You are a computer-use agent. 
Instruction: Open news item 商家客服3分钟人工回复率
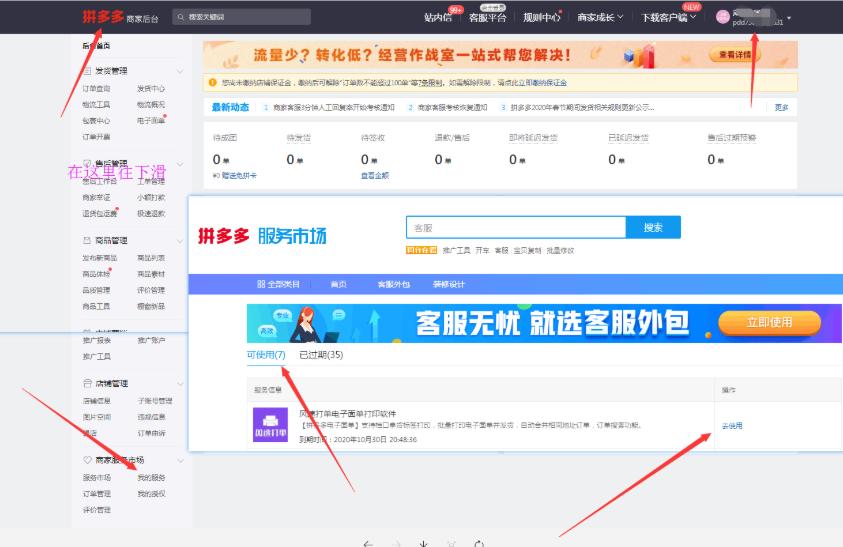[333, 108]
